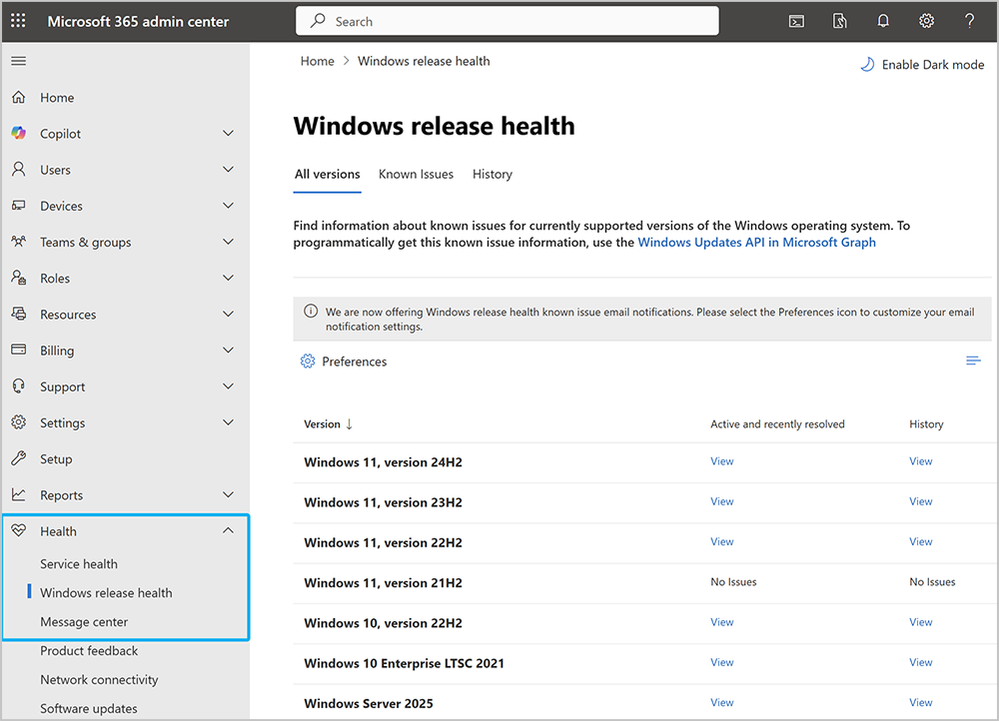
Task: Expand the Copilot menu chevron
Action: [228, 133]
